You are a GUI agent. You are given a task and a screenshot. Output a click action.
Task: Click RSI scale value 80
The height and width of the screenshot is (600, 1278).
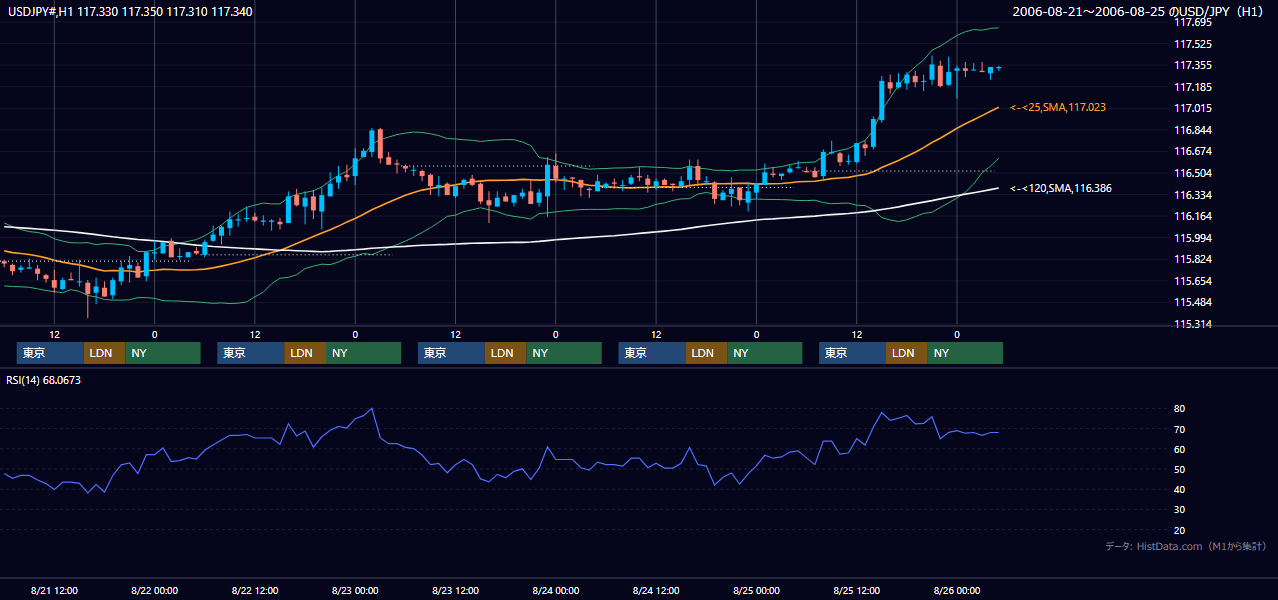(x=1179, y=409)
